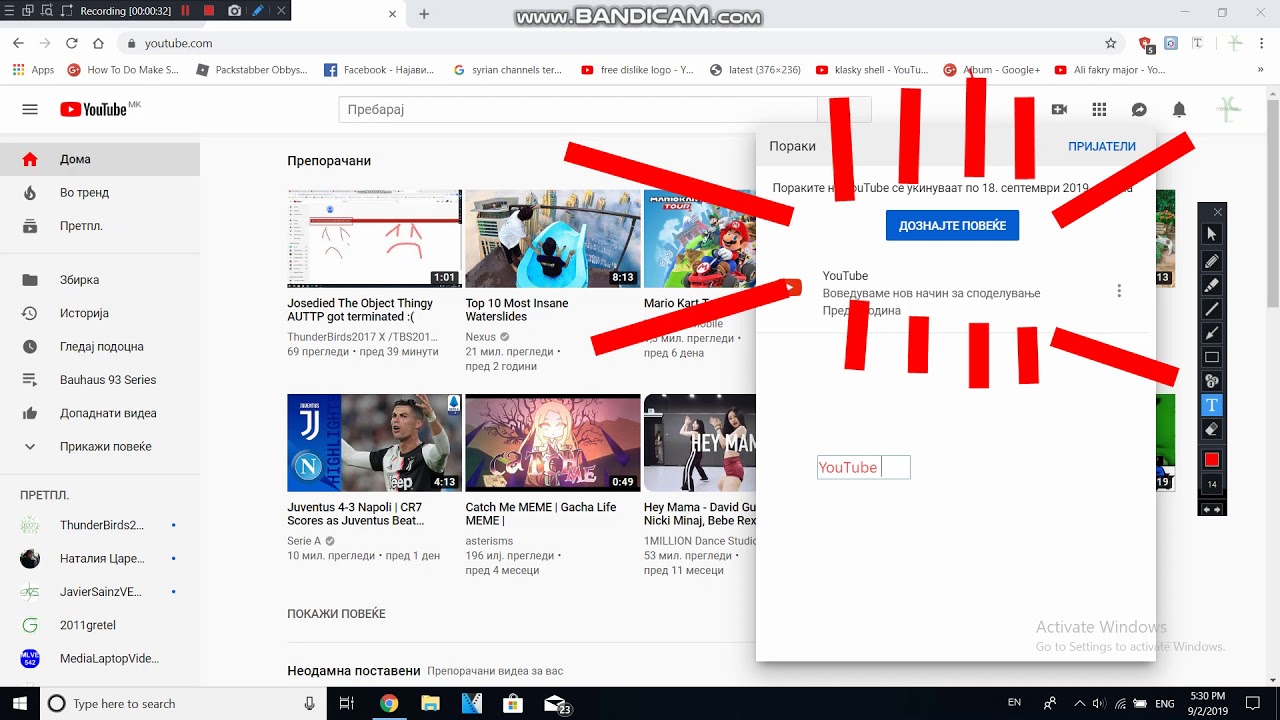The width and height of the screenshot is (1280, 720).
Task: Open the Bauhaus 93 Series playlist
Action: coord(100,380)
